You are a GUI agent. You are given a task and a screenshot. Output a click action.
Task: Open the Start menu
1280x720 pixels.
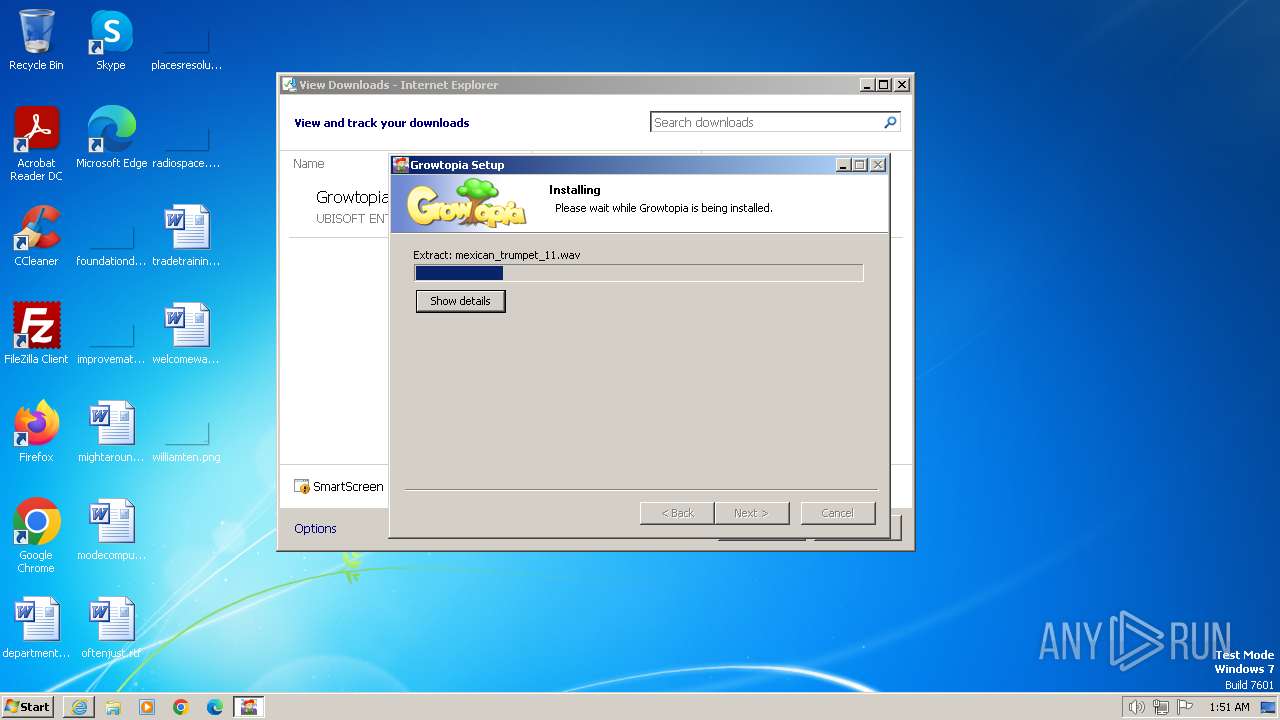[x=28, y=706]
